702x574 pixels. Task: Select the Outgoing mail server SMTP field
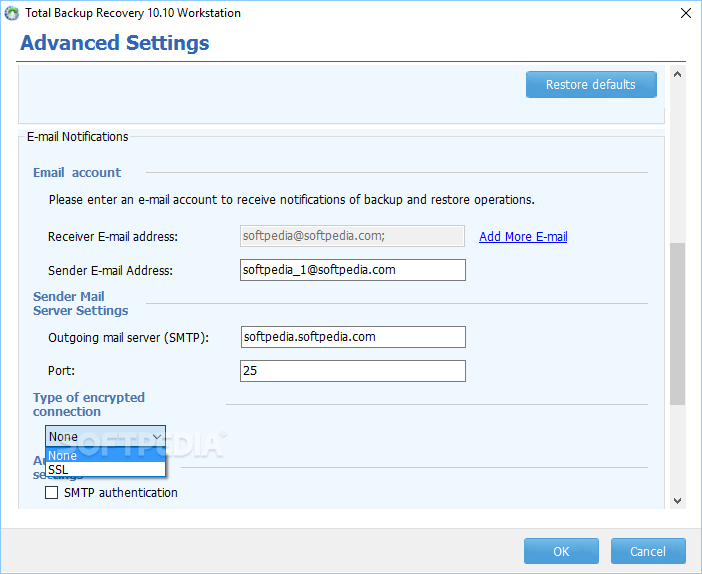click(x=353, y=337)
